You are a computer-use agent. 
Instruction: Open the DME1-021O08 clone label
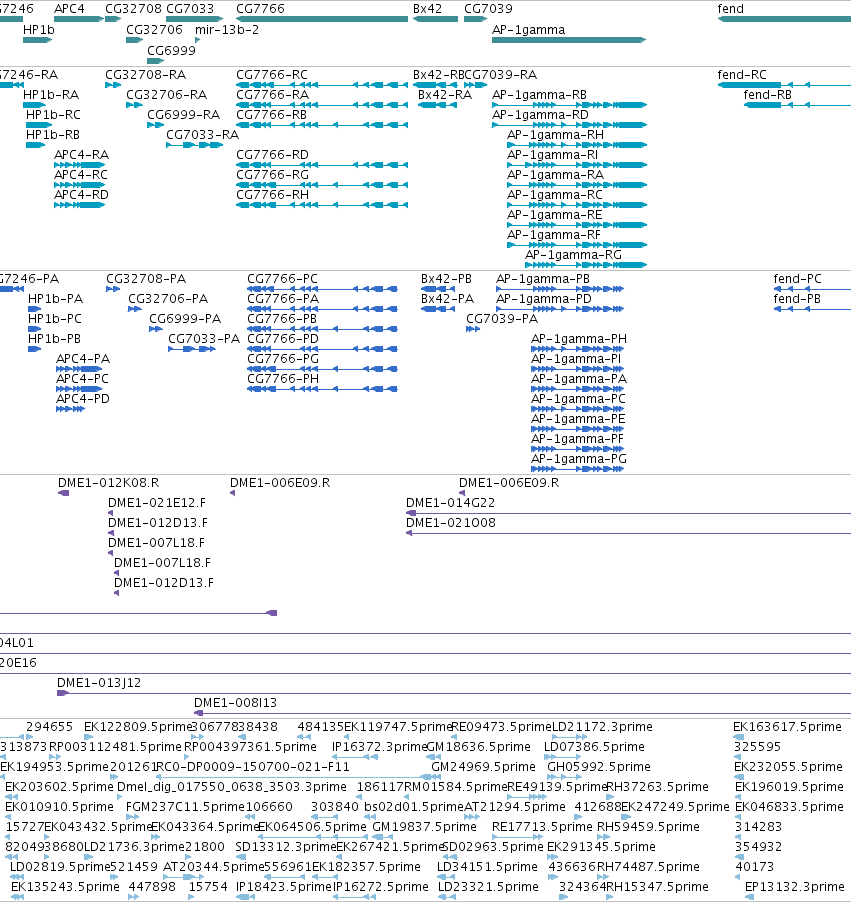451,523
